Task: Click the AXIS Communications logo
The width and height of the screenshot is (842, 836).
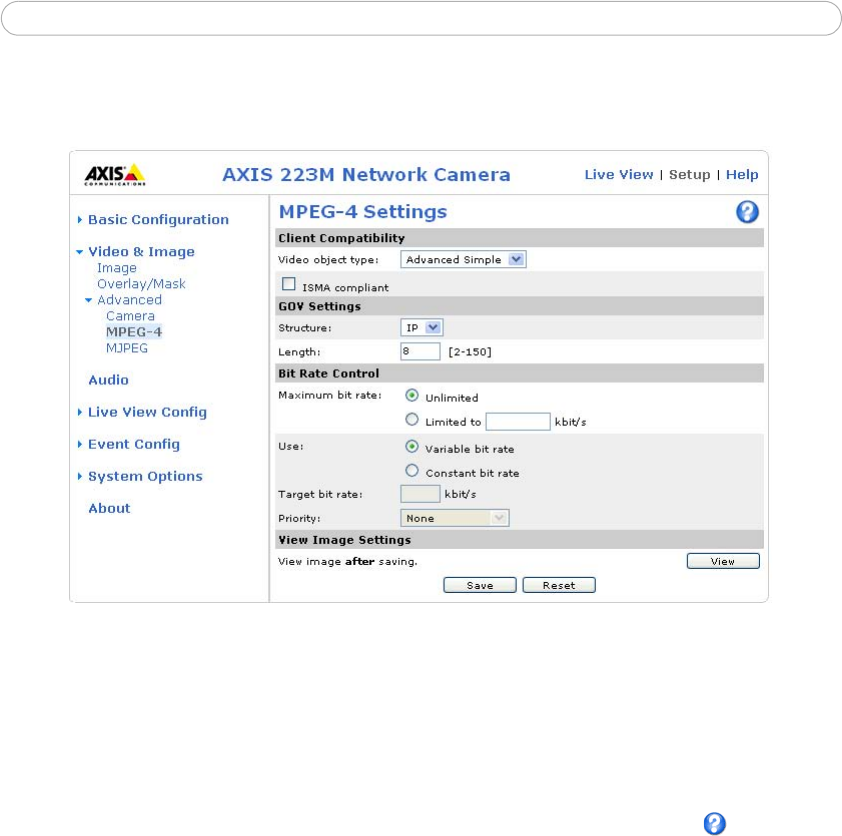Action: pos(115,175)
